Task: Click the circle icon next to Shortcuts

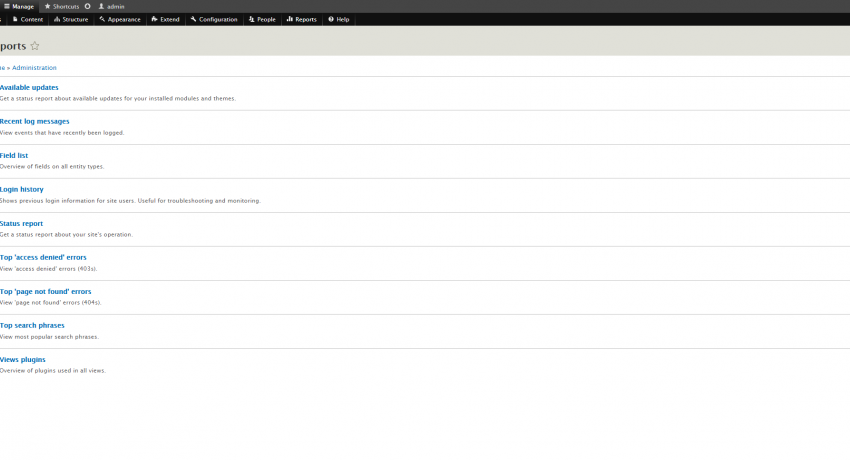Action: pos(87,7)
